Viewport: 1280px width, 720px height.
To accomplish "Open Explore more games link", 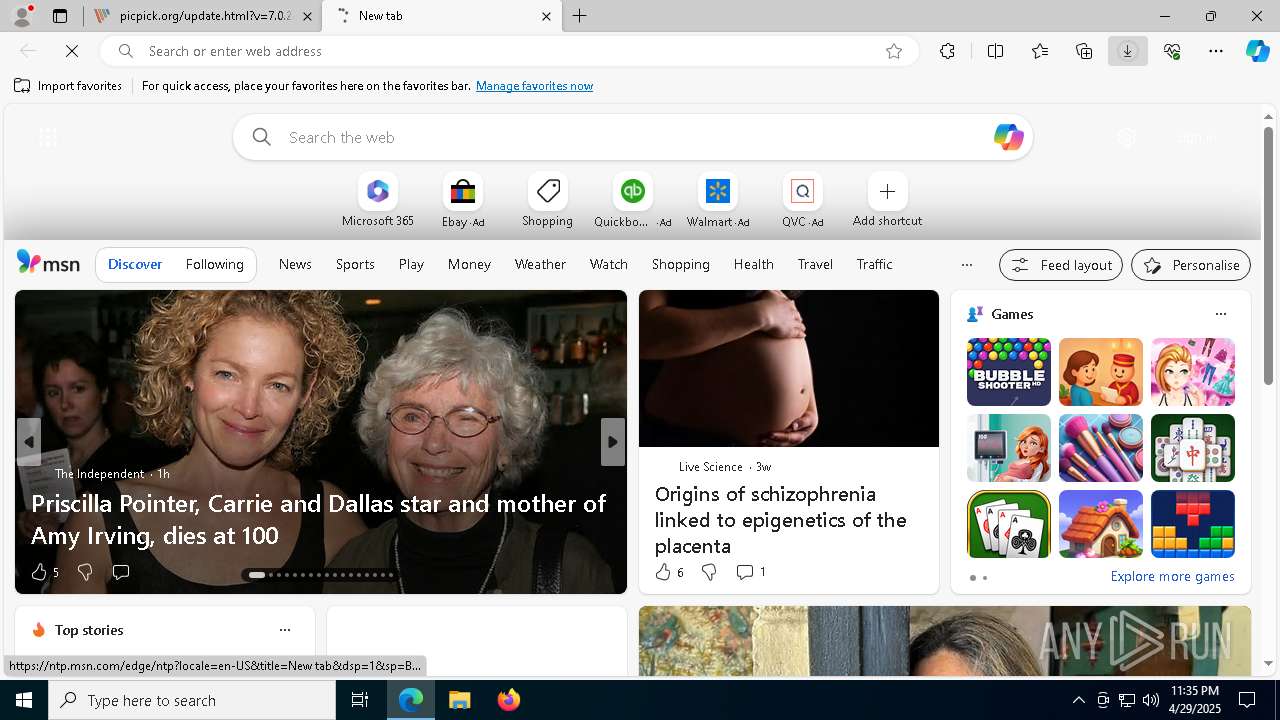I will coord(1172,576).
